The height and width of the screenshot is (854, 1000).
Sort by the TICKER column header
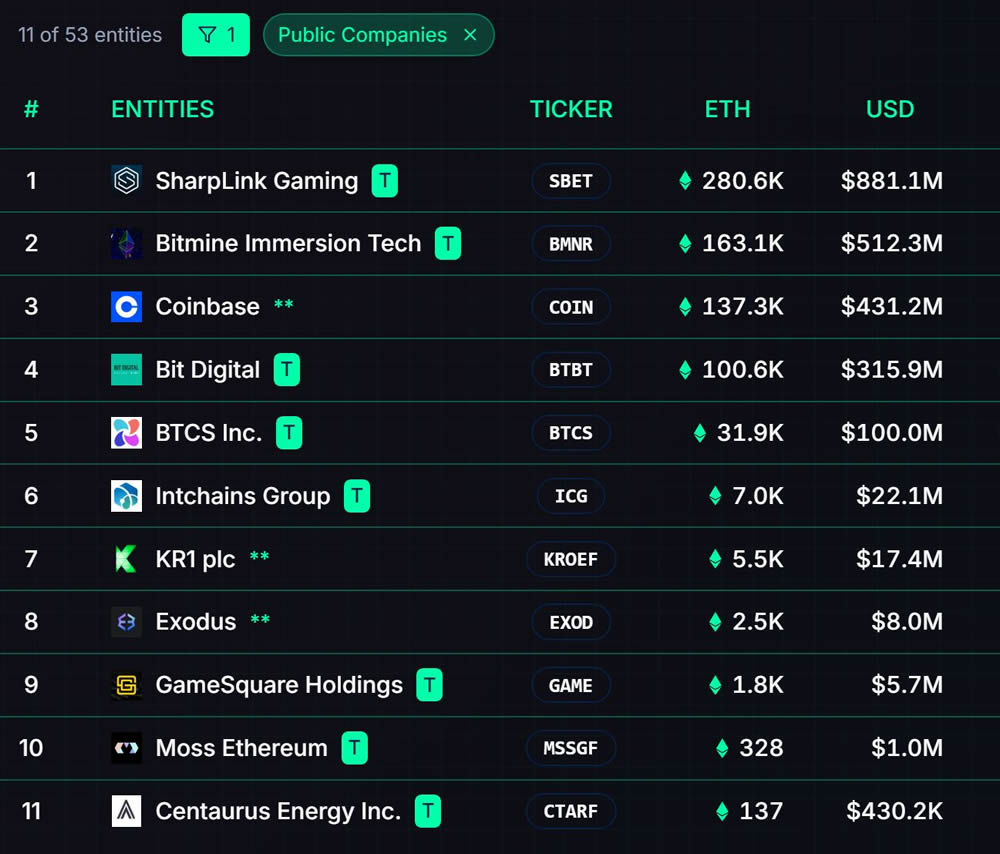click(x=571, y=109)
